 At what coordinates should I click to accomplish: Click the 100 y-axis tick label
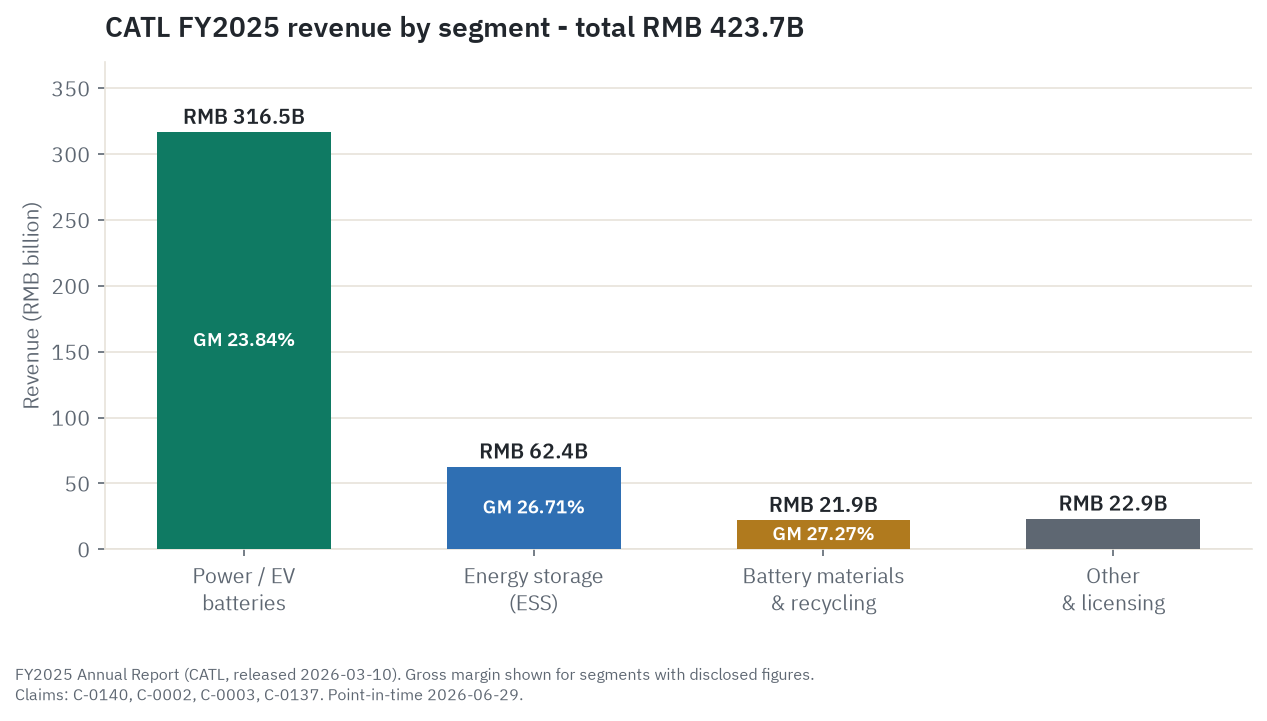[71, 418]
